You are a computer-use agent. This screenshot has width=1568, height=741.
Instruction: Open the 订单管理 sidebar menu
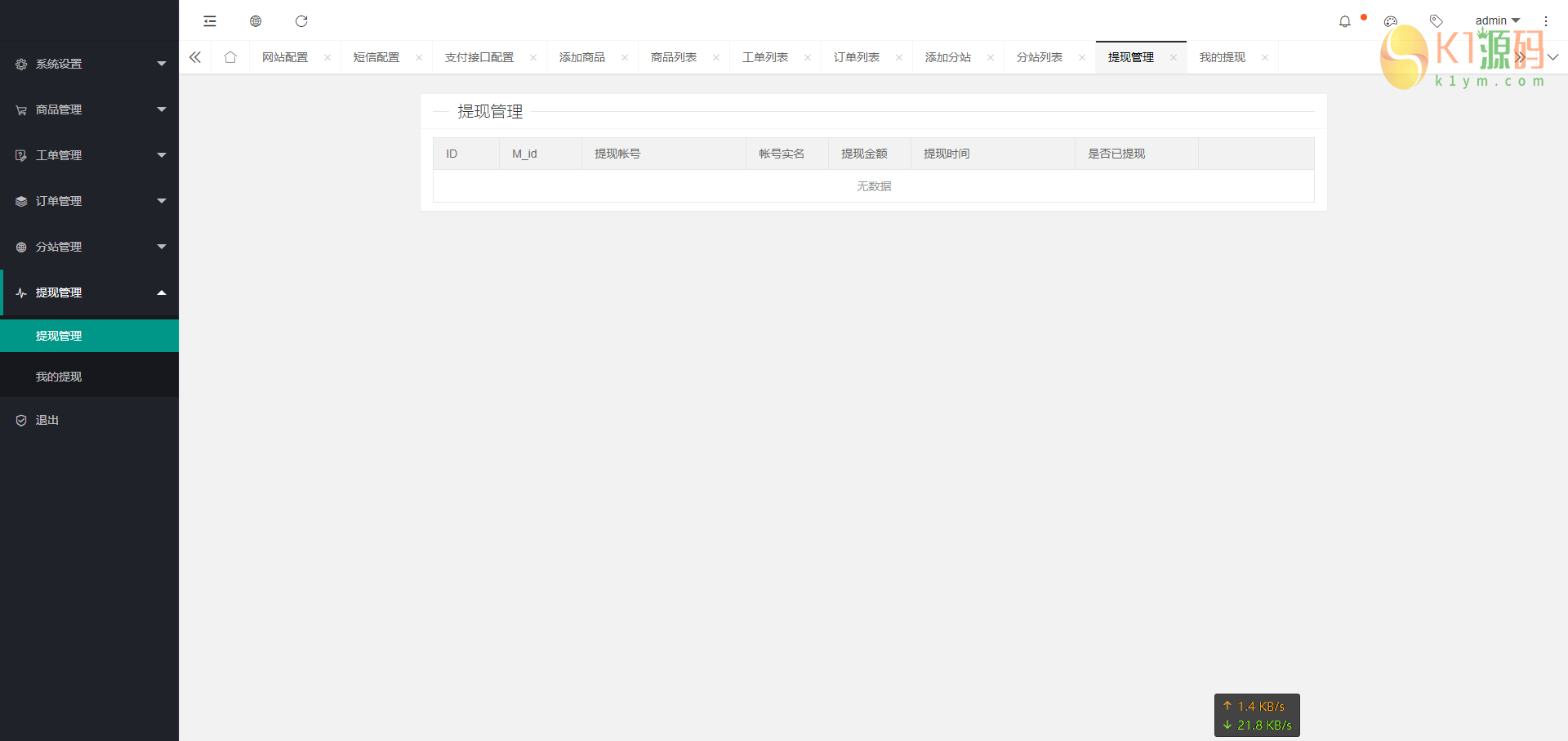click(89, 201)
